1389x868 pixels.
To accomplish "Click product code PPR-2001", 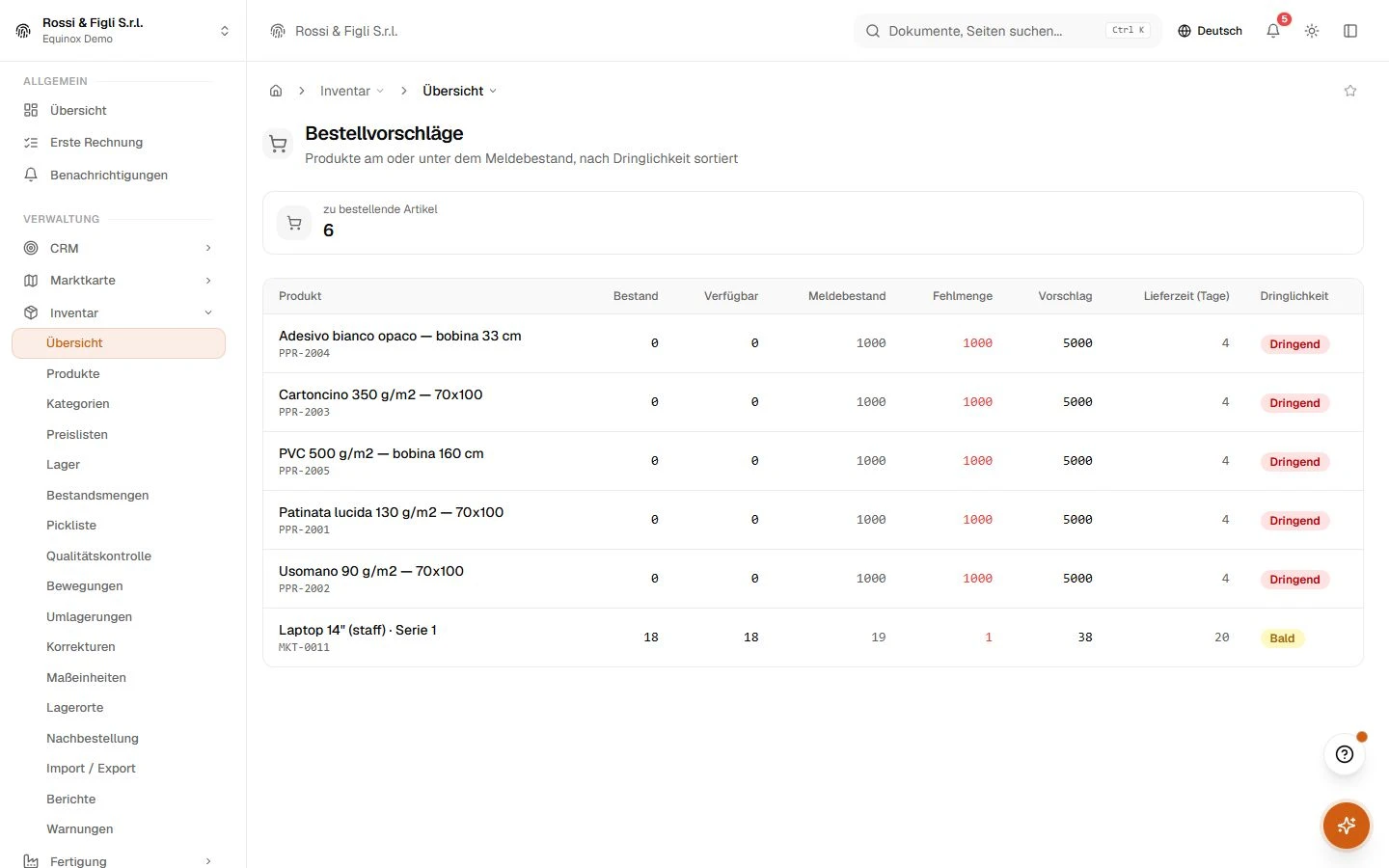I will (304, 529).
